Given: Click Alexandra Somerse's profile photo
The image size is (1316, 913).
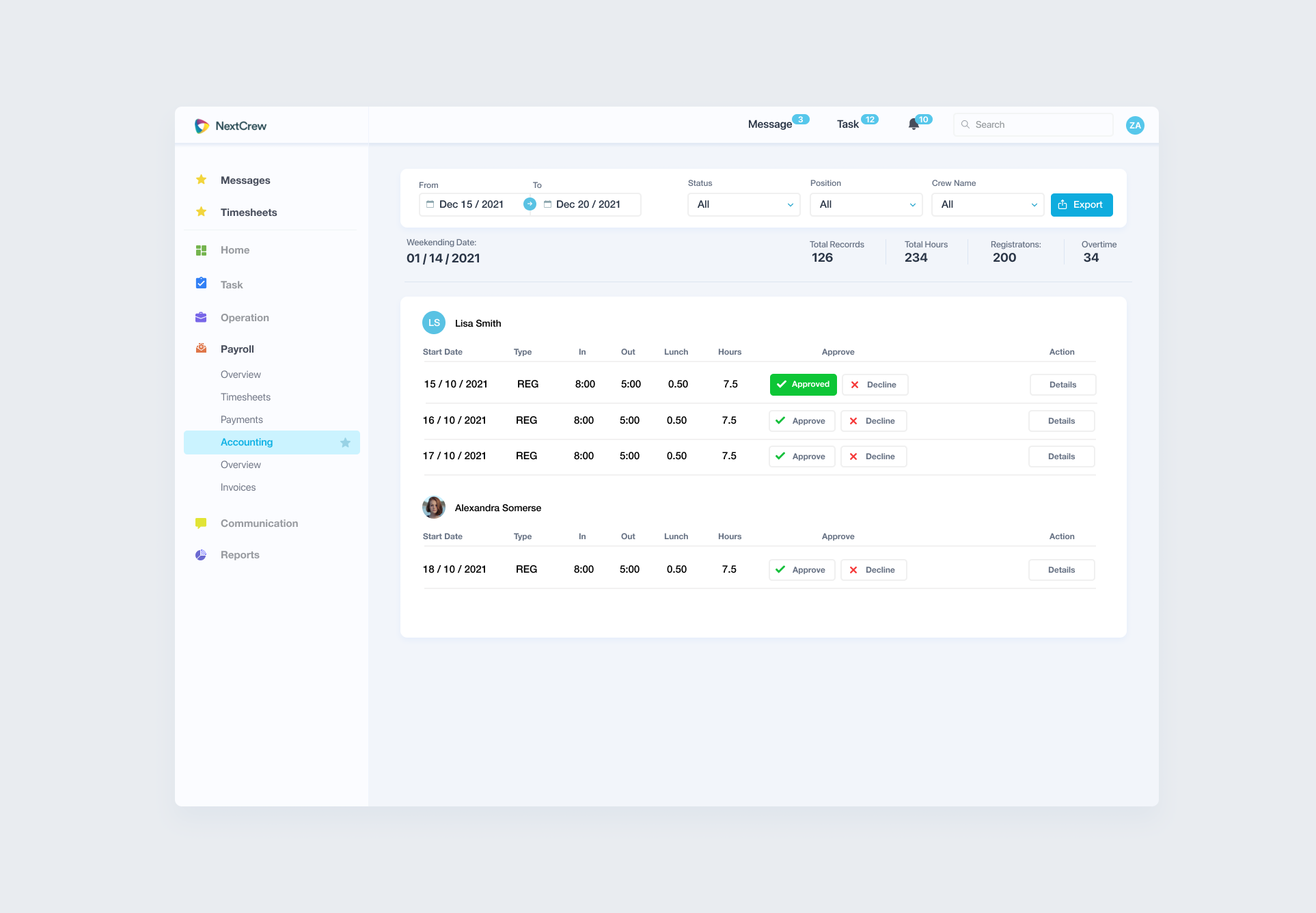Looking at the screenshot, I should (x=434, y=507).
